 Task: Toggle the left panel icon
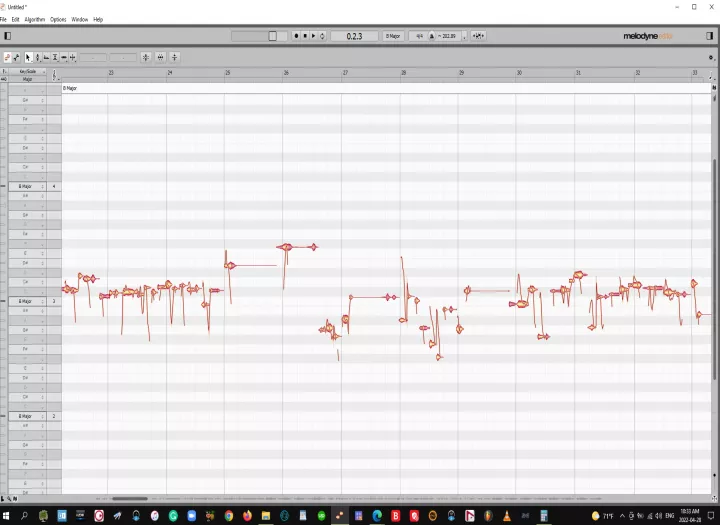point(7,36)
